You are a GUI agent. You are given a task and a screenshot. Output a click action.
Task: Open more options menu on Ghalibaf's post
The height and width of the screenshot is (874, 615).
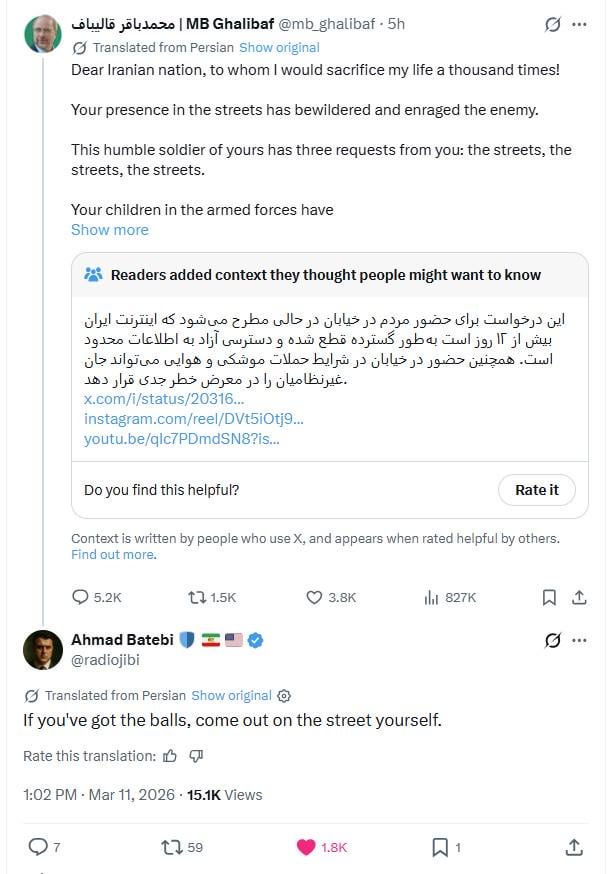point(579,24)
